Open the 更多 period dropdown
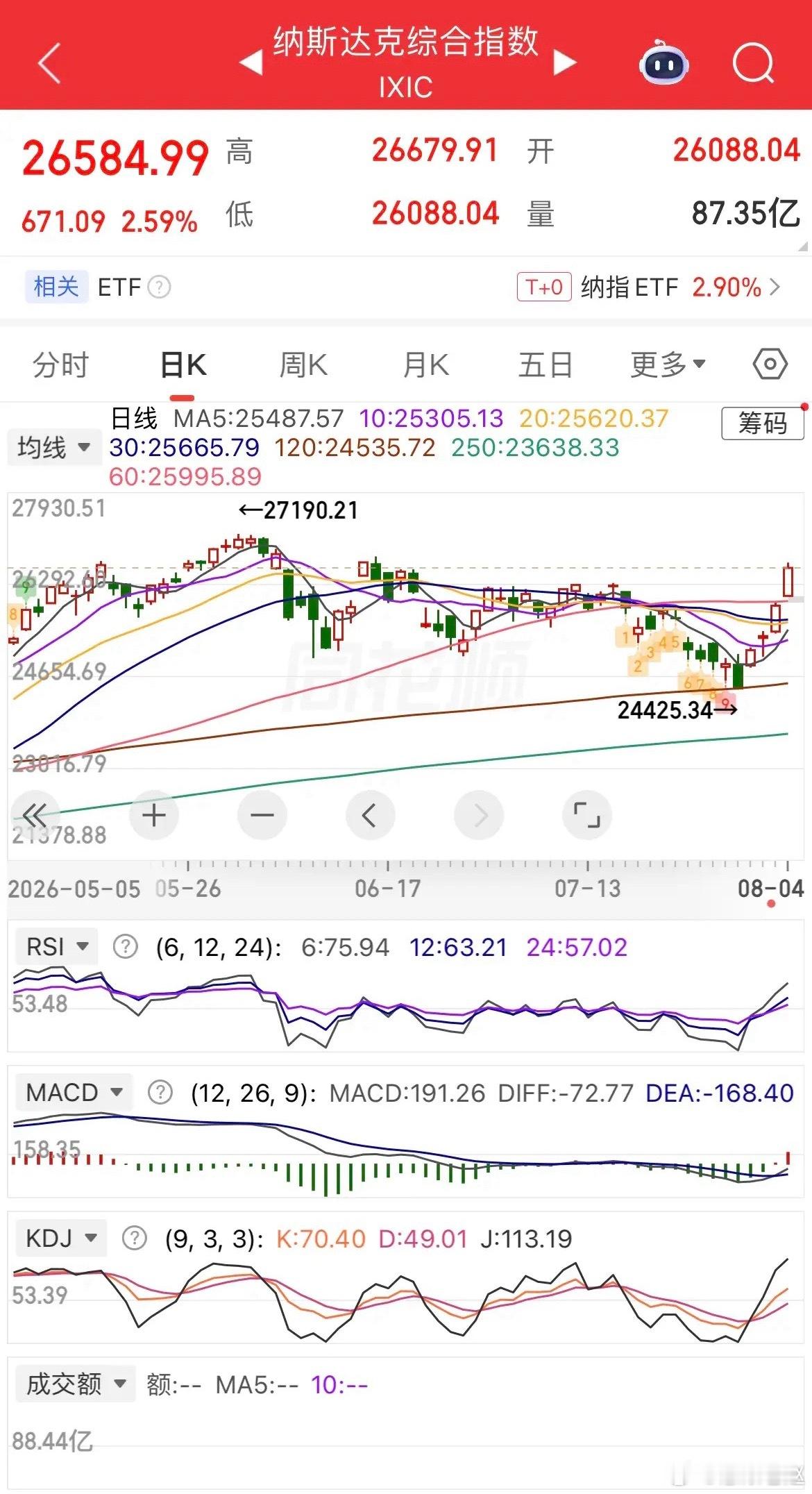The image size is (812, 1494). click(668, 364)
